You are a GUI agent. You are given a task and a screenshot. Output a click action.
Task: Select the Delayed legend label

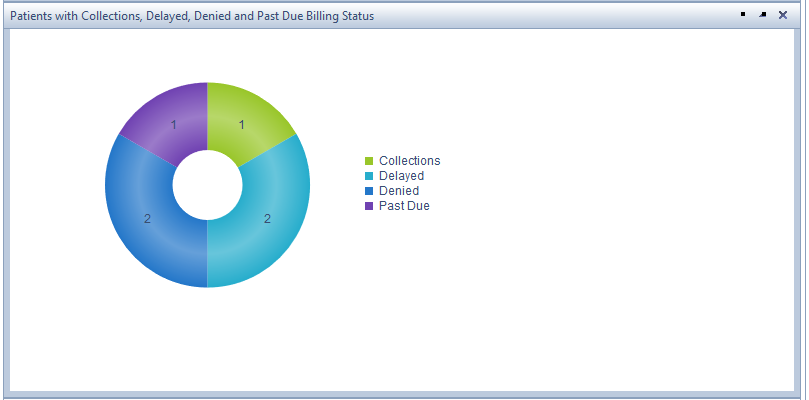tap(401, 175)
